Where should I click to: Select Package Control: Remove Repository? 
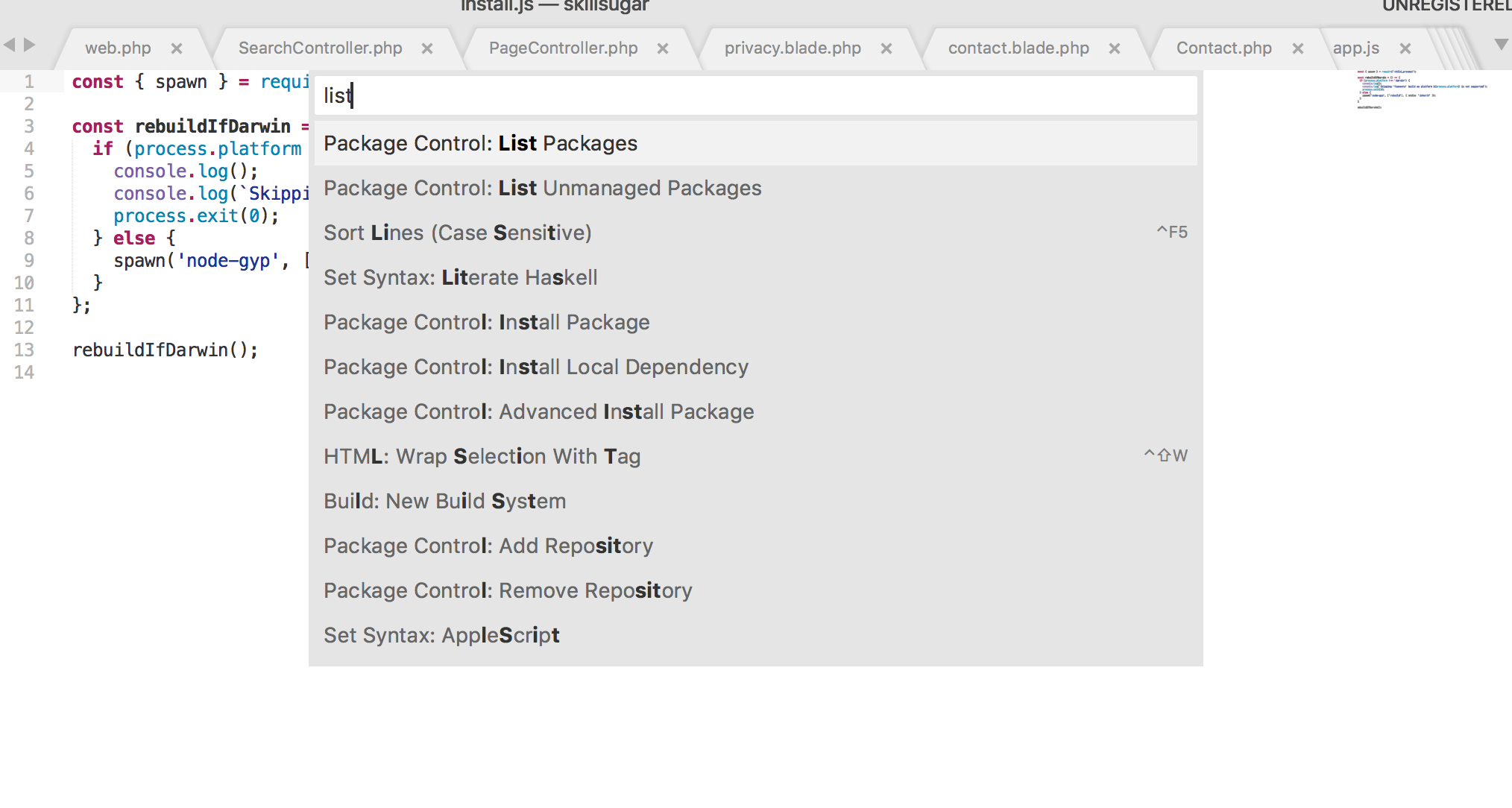[755, 590]
